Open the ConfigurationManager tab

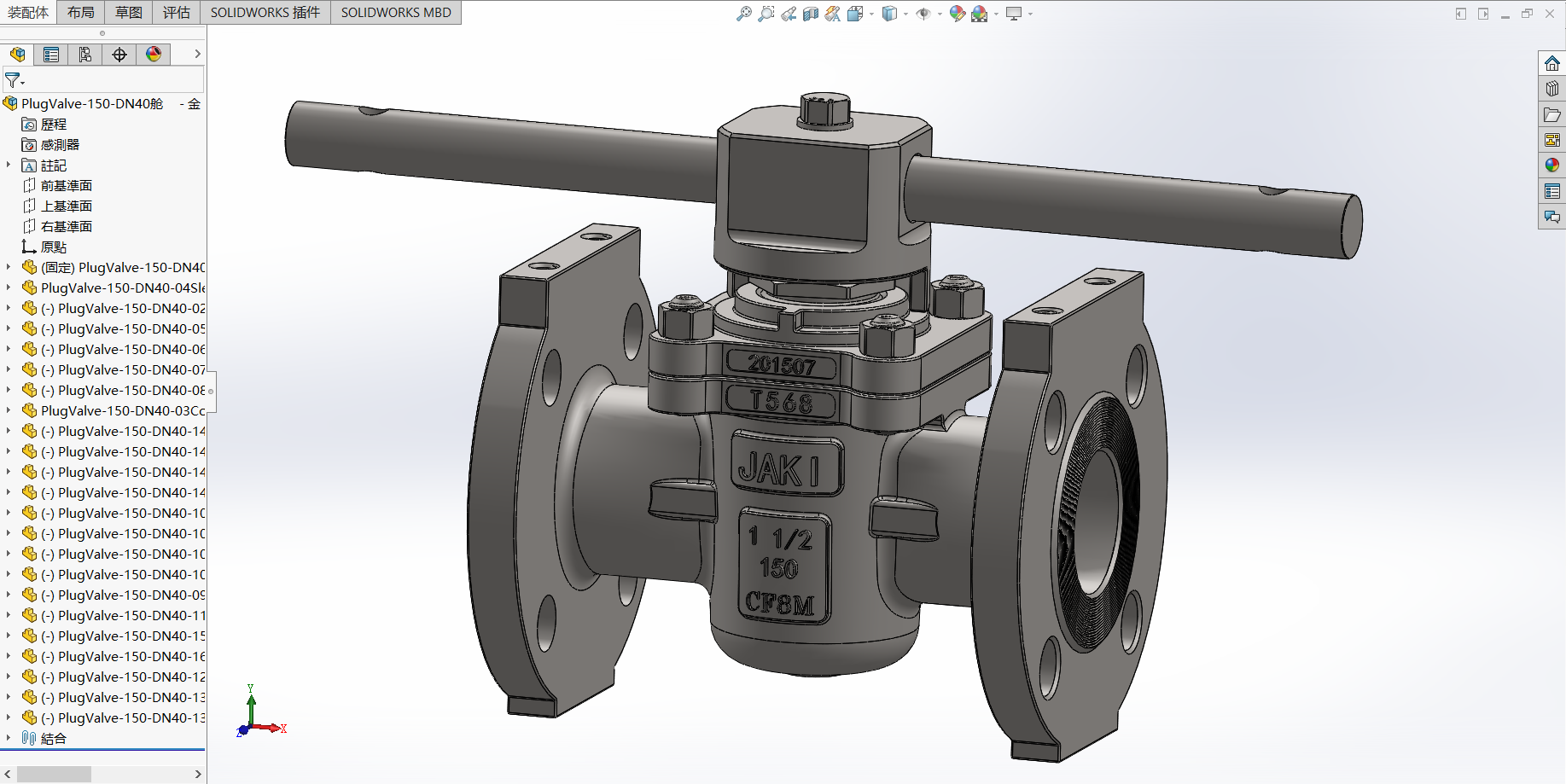[x=85, y=55]
